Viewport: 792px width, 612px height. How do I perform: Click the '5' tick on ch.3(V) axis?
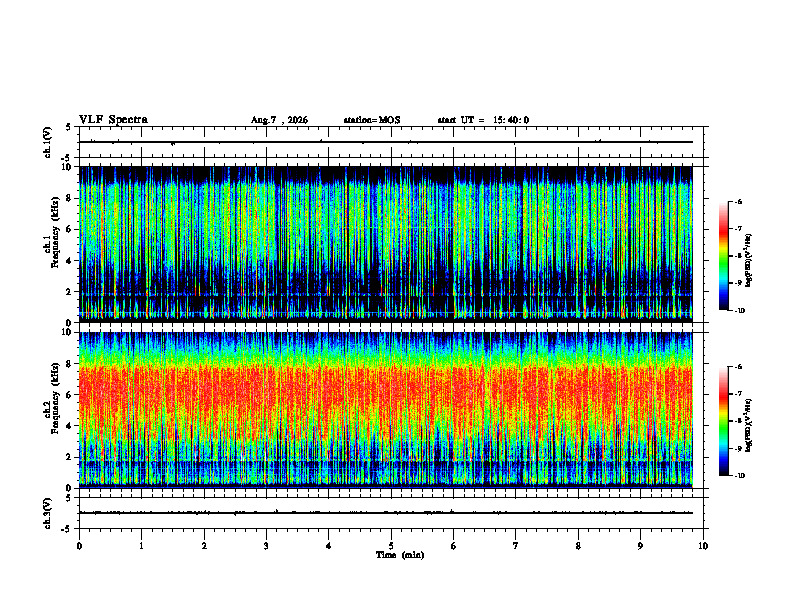tap(69, 498)
